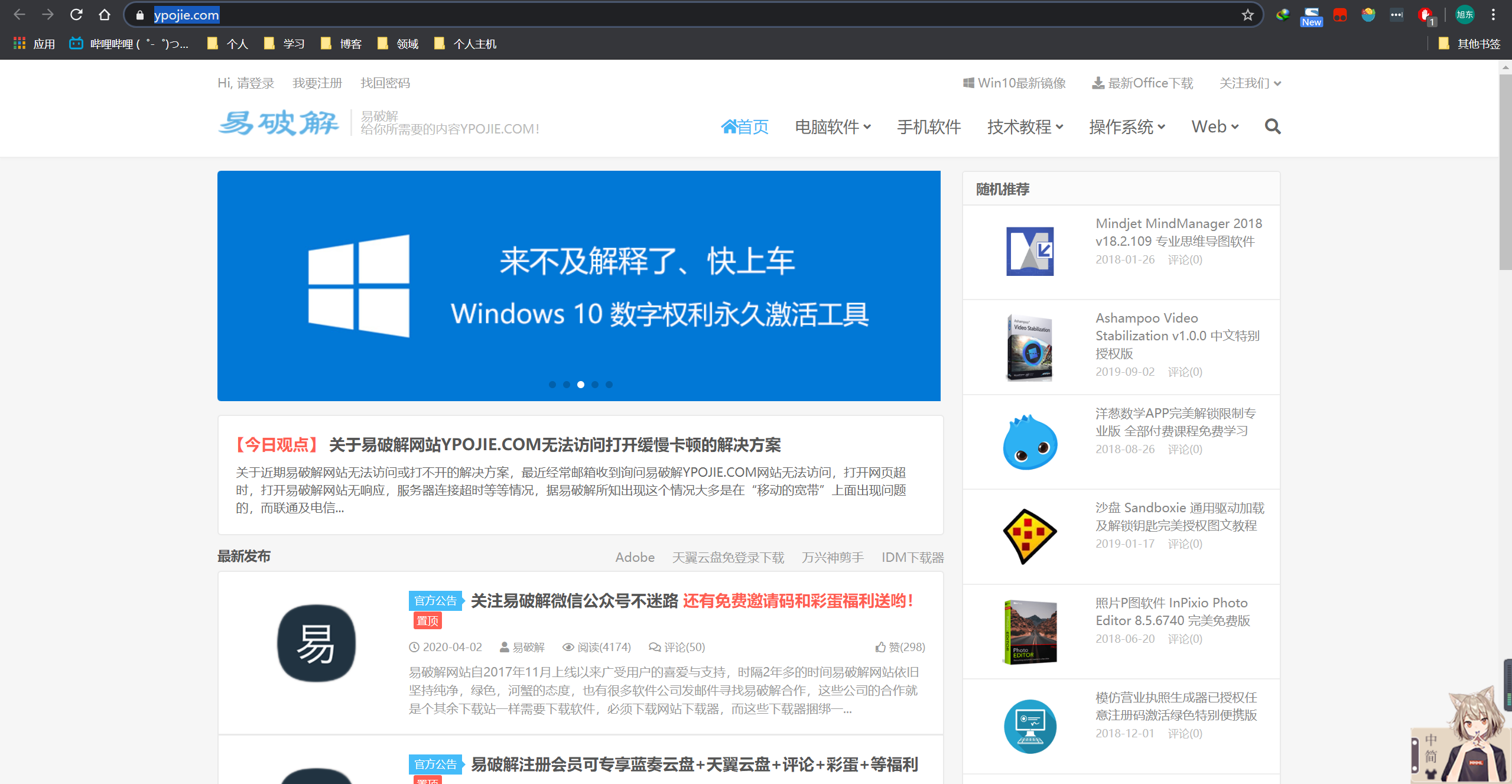Click the Mindjet MindManager 2018 thumbnail
This screenshot has width=1512, height=784.
point(1030,251)
